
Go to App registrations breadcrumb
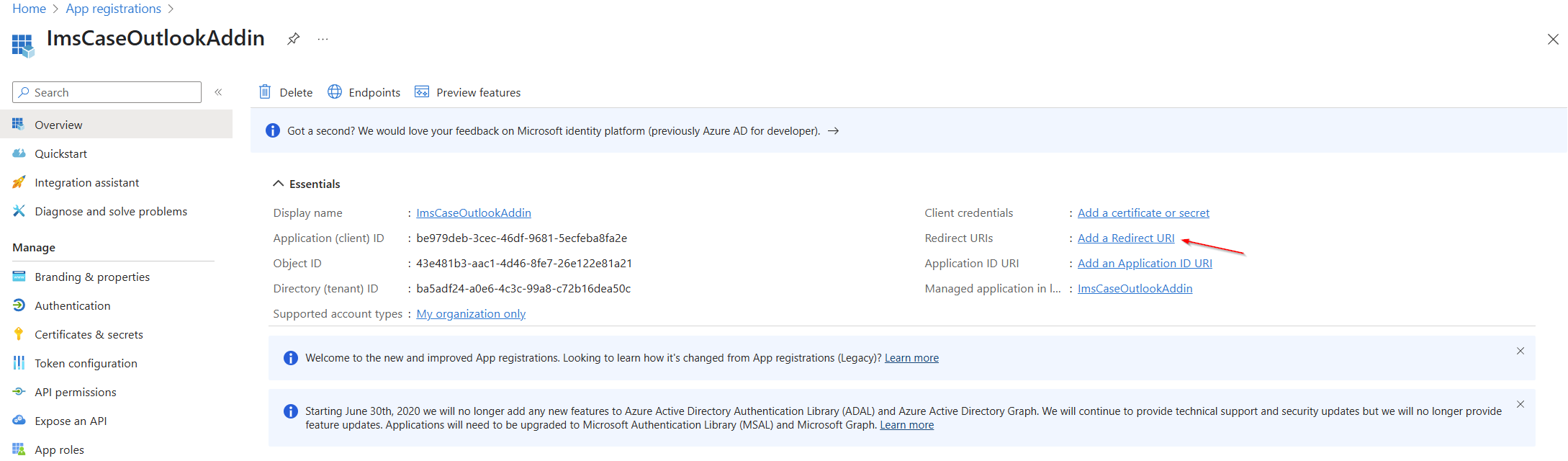[x=114, y=9]
